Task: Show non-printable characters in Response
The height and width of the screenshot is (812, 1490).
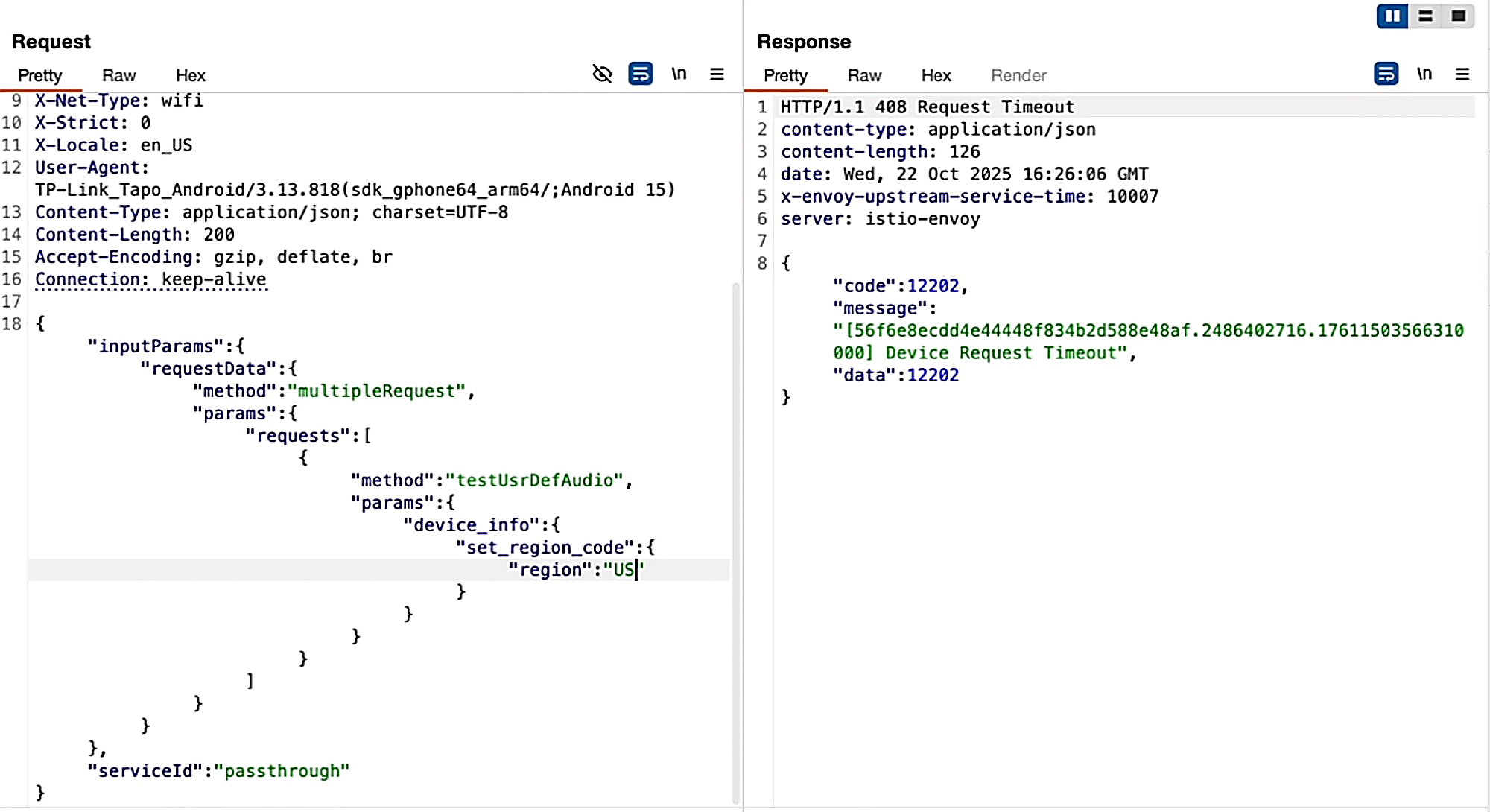Action: click(1424, 74)
